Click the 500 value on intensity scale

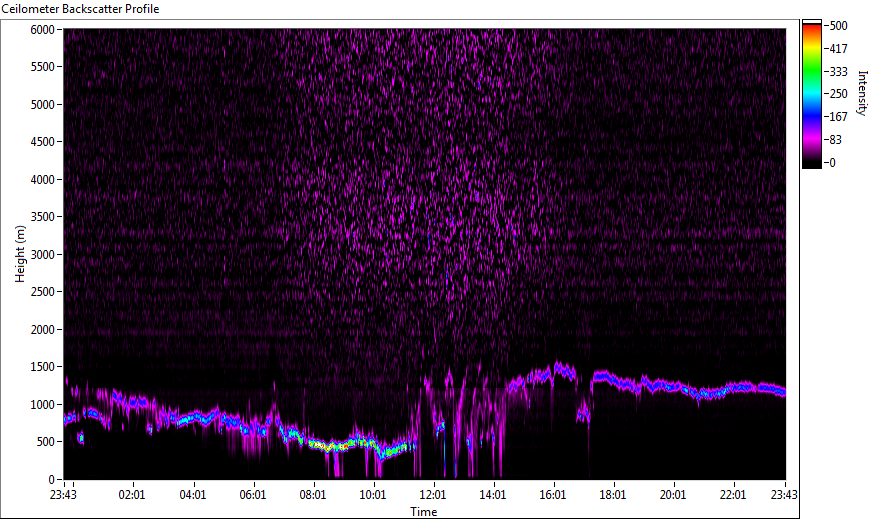(x=838, y=26)
